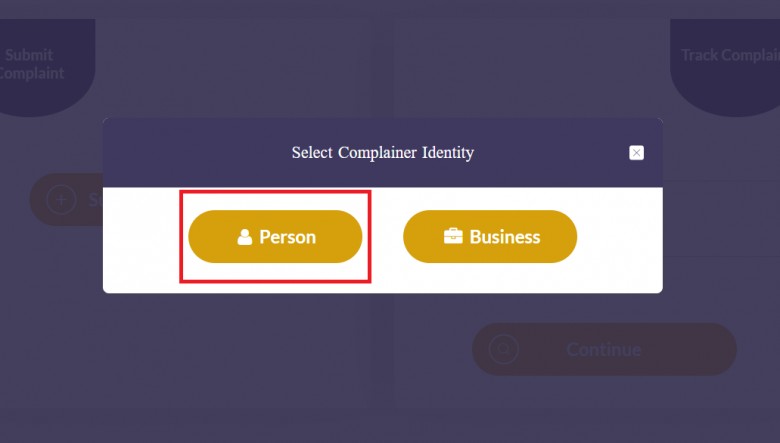
Task: Click the partially hidden button behind dialog's left edge
Action: (66, 199)
